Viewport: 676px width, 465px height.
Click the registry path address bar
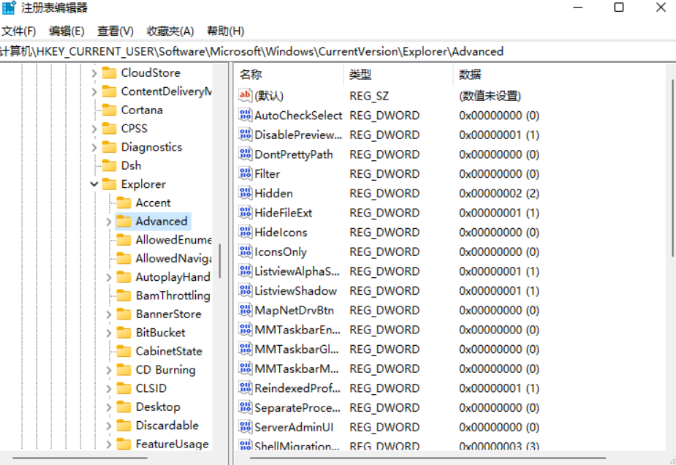[x=300, y=51]
